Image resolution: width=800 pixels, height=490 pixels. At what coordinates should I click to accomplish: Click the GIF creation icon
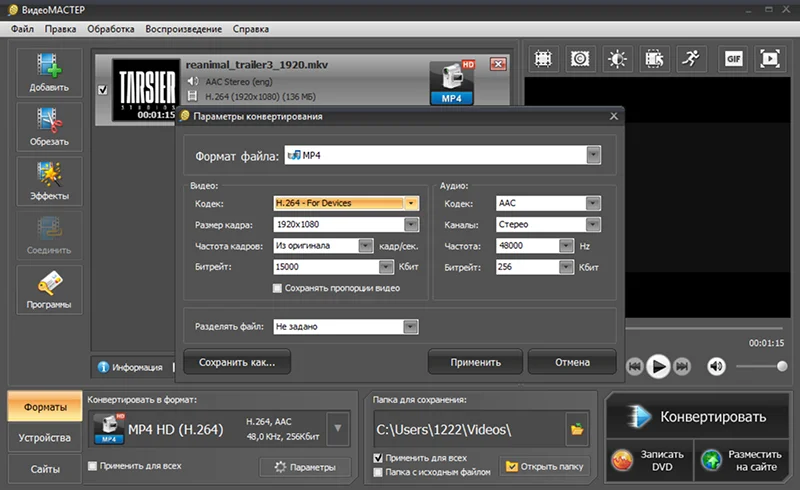[x=733, y=59]
